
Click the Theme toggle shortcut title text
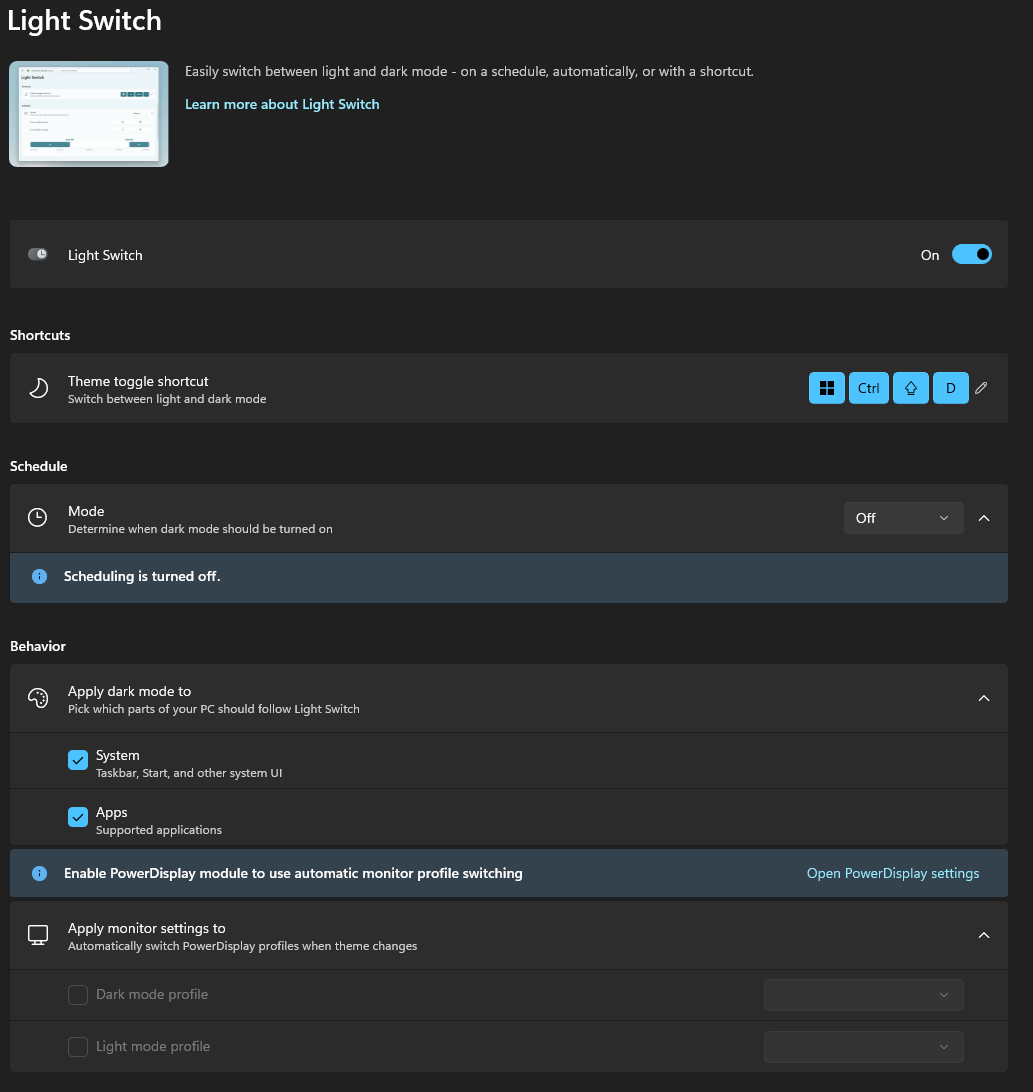[138, 381]
